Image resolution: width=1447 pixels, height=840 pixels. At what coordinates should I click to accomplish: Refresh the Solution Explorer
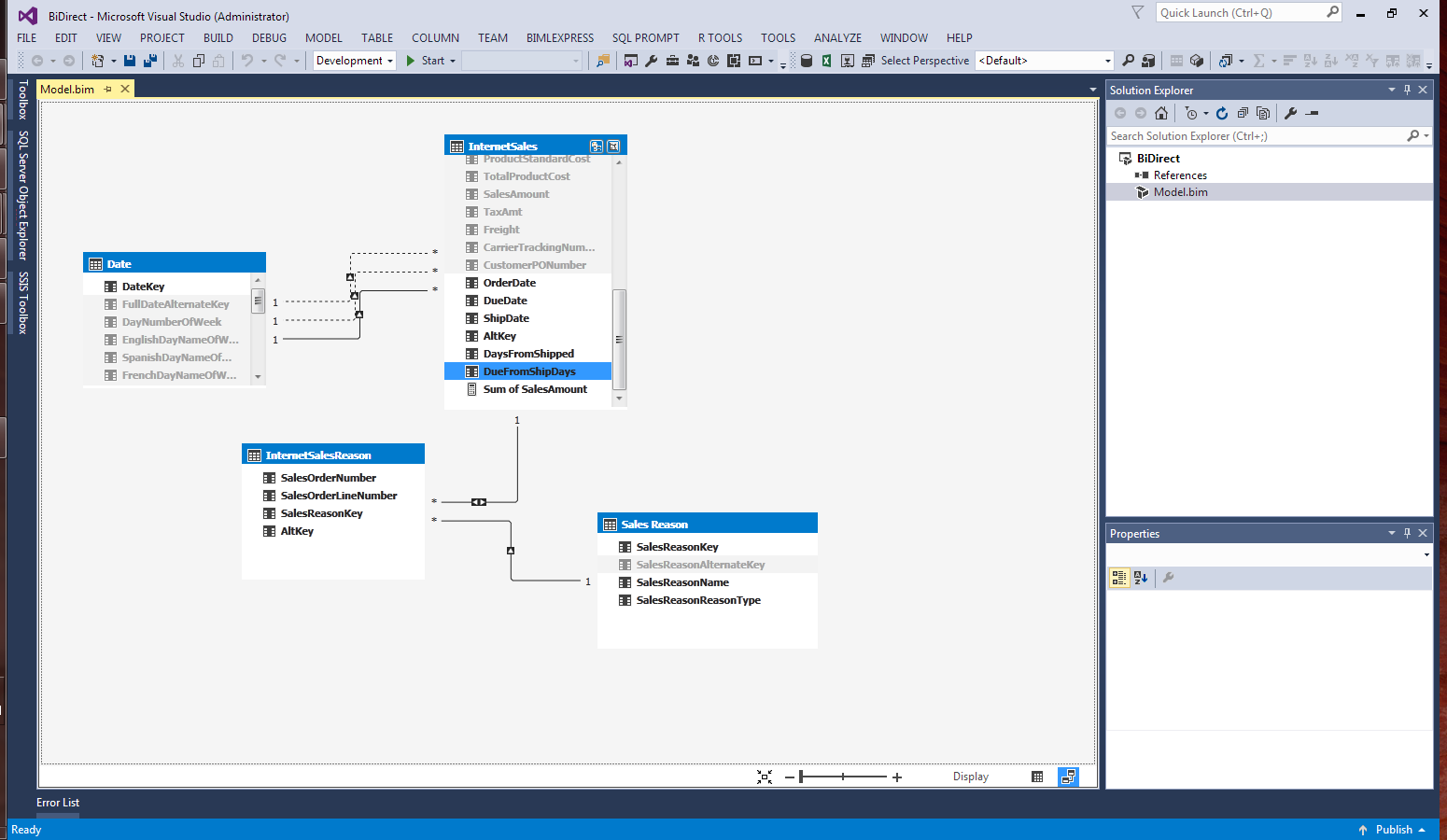click(x=1222, y=113)
